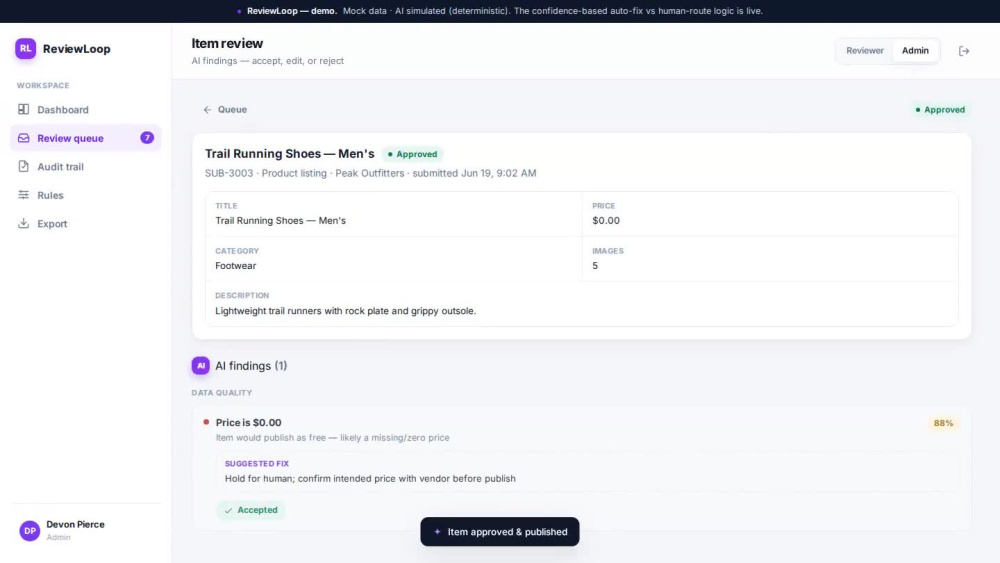Click the demo banner text at top

tap(505, 11)
